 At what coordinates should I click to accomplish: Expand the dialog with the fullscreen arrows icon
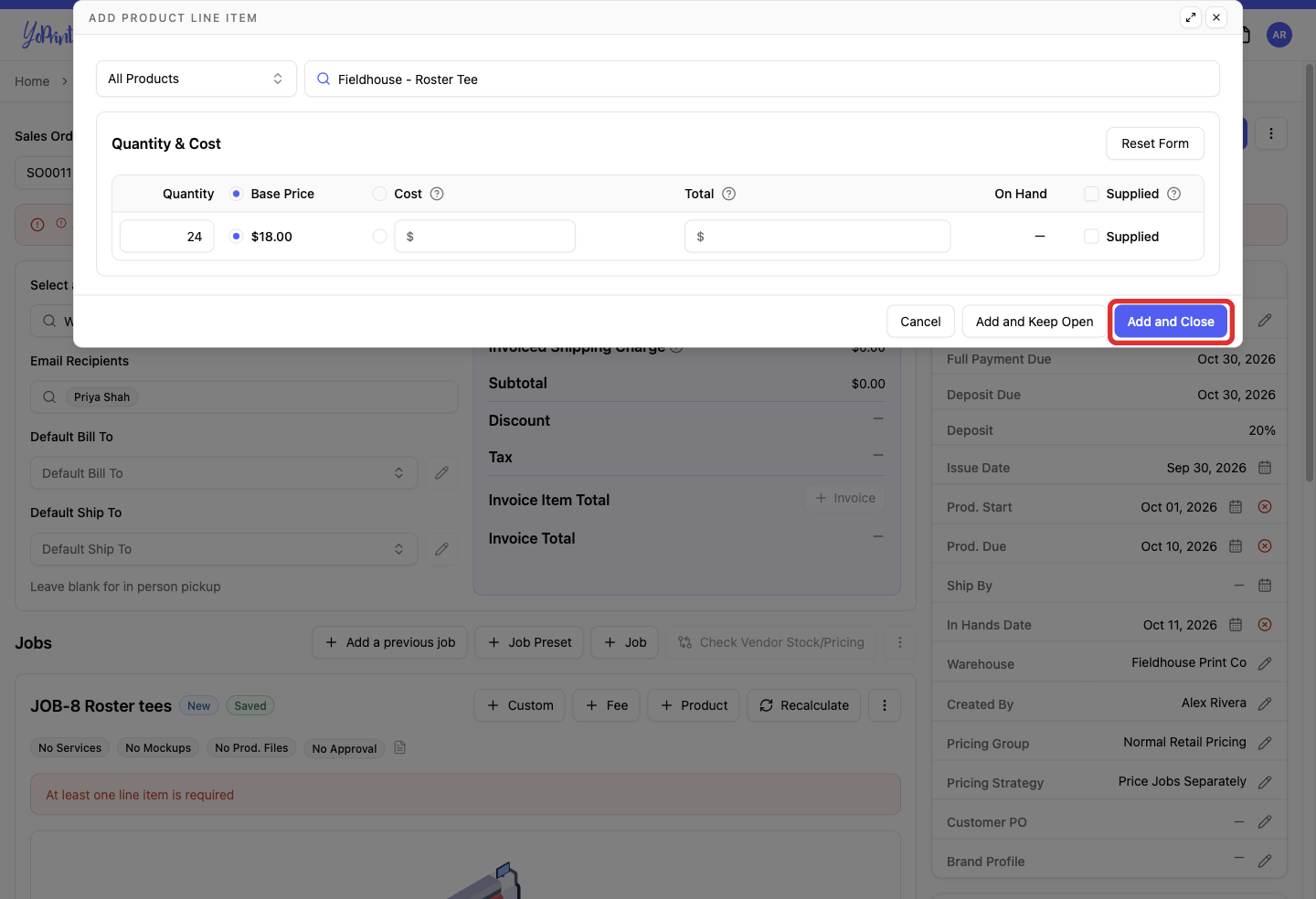tap(1191, 17)
